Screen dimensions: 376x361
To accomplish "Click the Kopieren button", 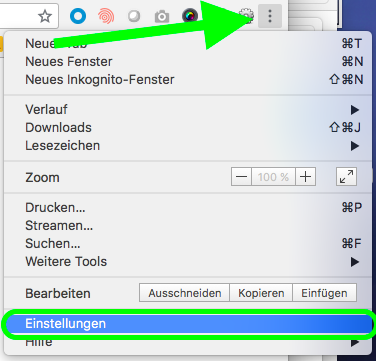I will coord(261,293).
